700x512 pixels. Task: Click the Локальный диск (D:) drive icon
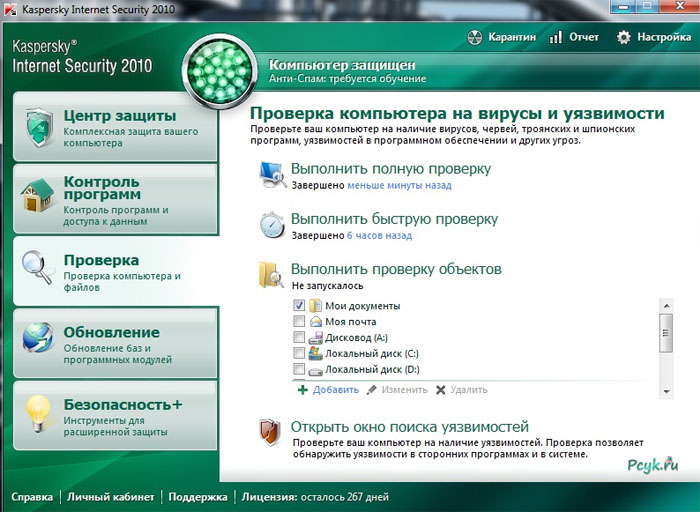(315, 370)
